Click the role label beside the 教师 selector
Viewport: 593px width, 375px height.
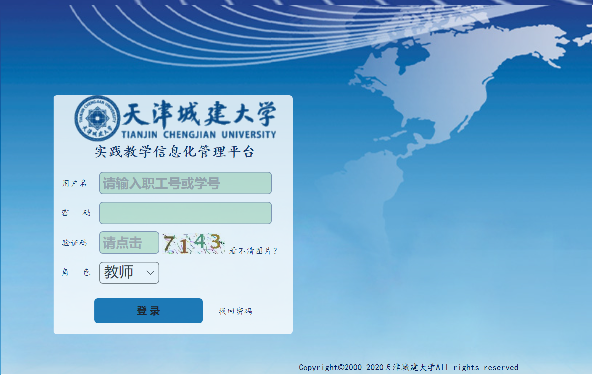click(76, 272)
